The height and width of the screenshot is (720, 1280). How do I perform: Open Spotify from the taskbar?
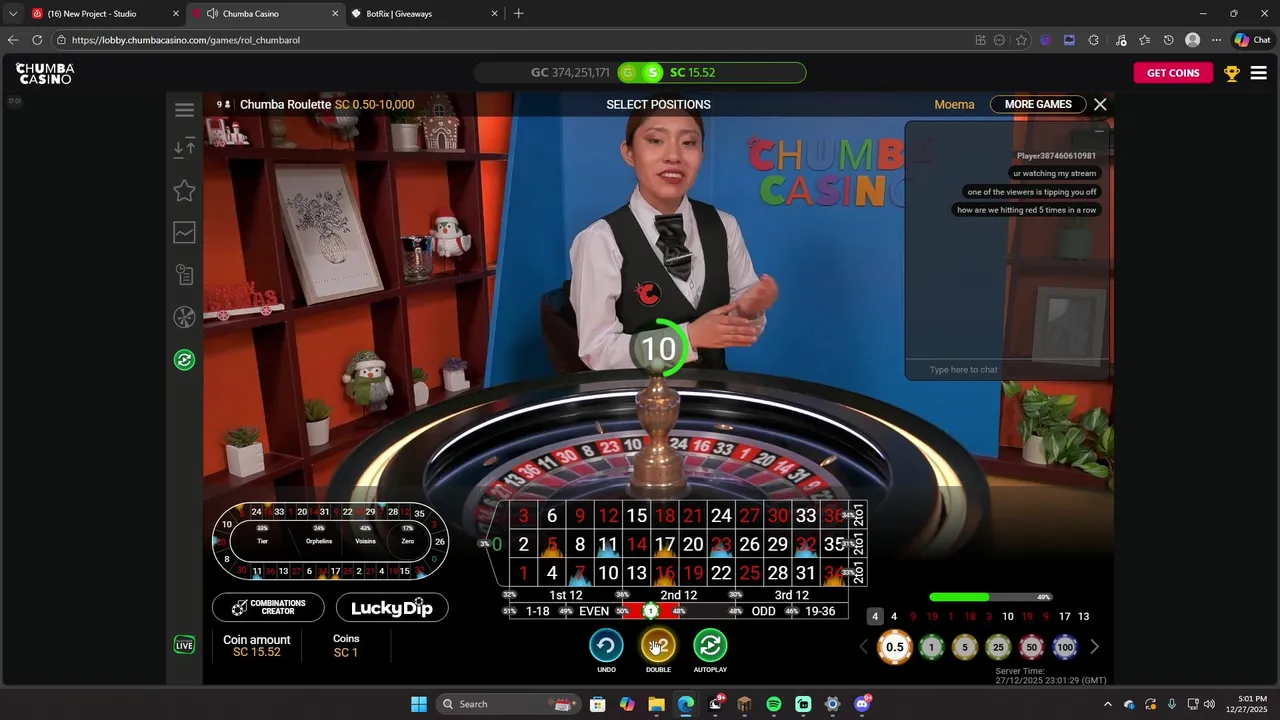[774, 704]
